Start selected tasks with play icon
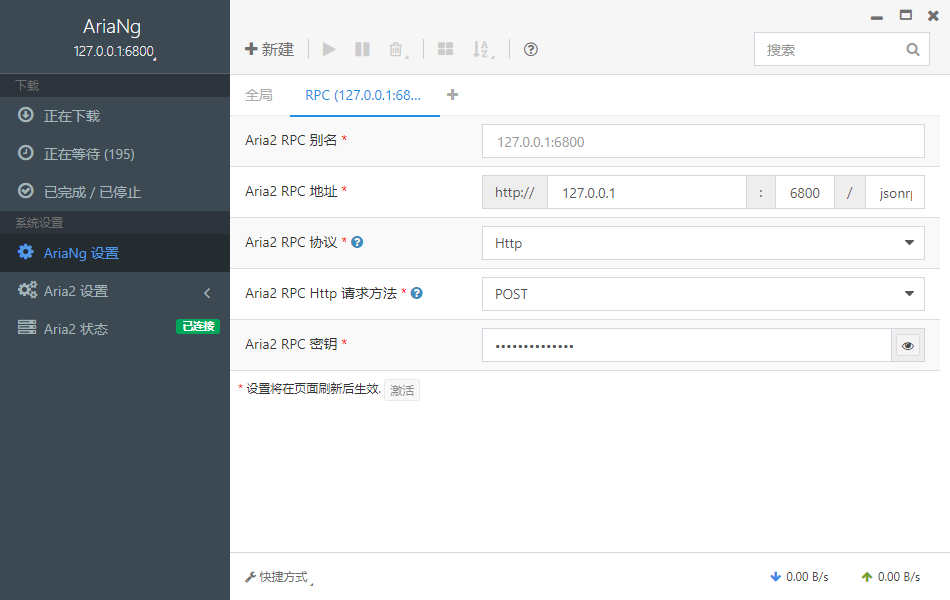950x600 pixels. pyautogui.click(x=329, y=49)
